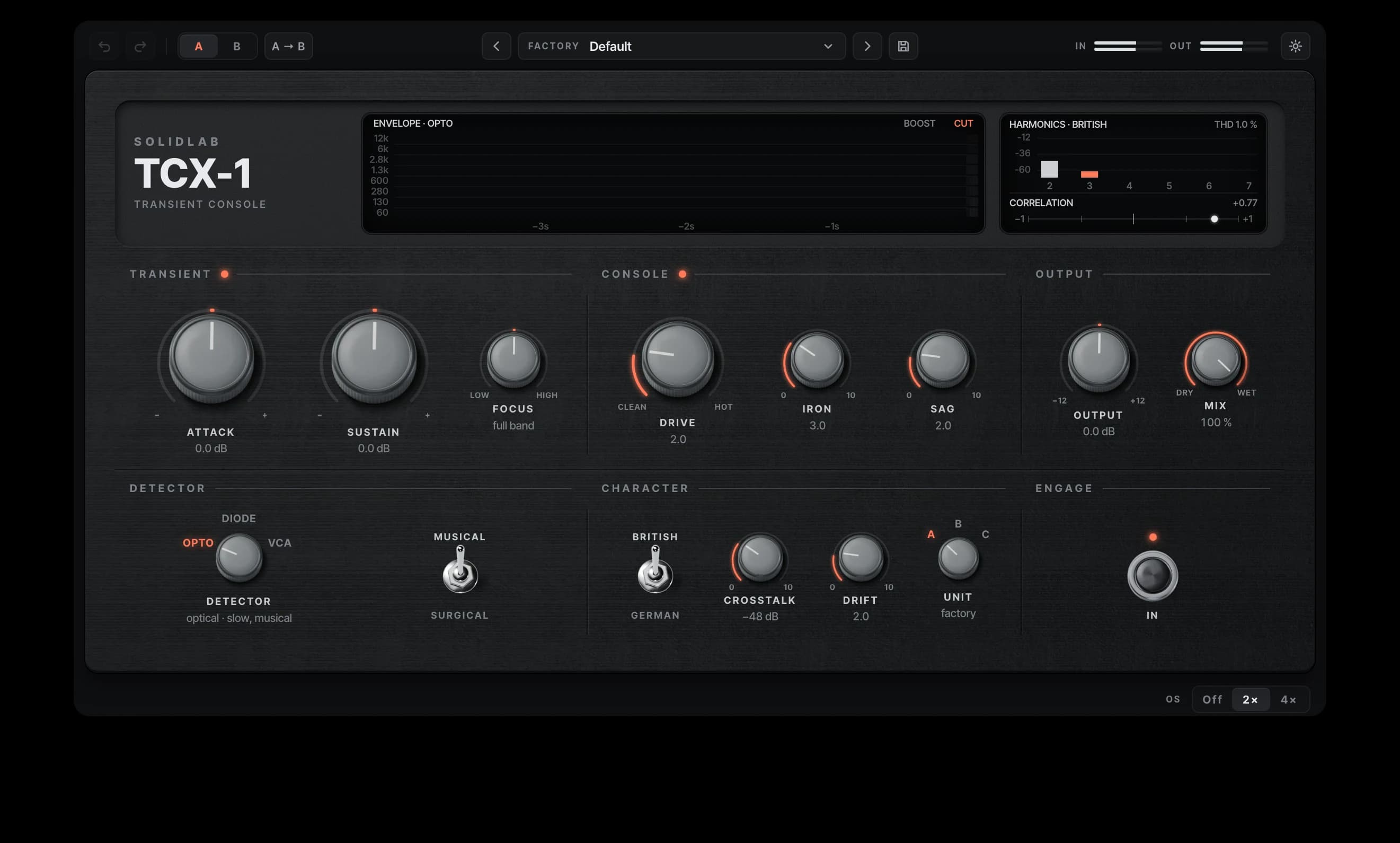
Task: Click the OUT level meter
Action: (1234, 46)
